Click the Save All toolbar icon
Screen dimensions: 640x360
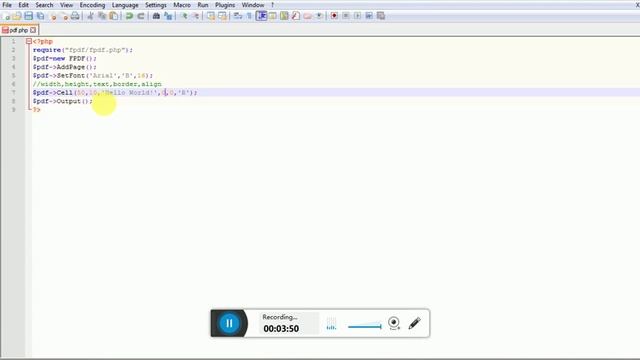point(40,16)
